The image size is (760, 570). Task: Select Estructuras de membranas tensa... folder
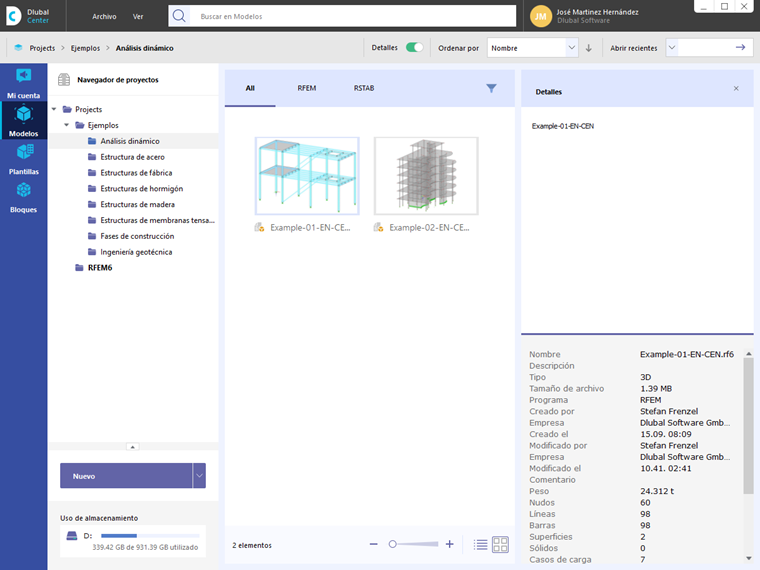(x=158, y=220)
